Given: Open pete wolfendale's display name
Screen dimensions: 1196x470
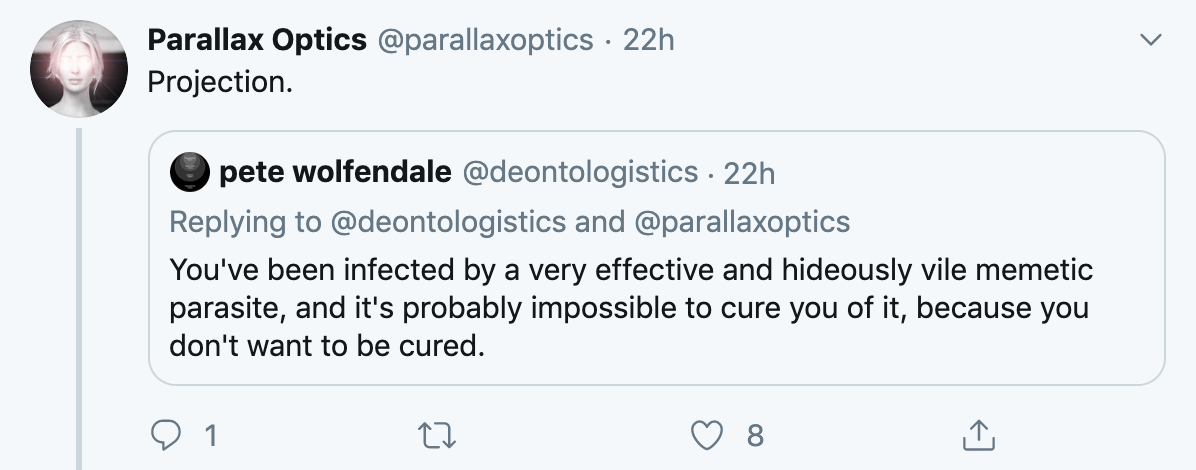Looking at the screenshot, I should coord(334,173).
